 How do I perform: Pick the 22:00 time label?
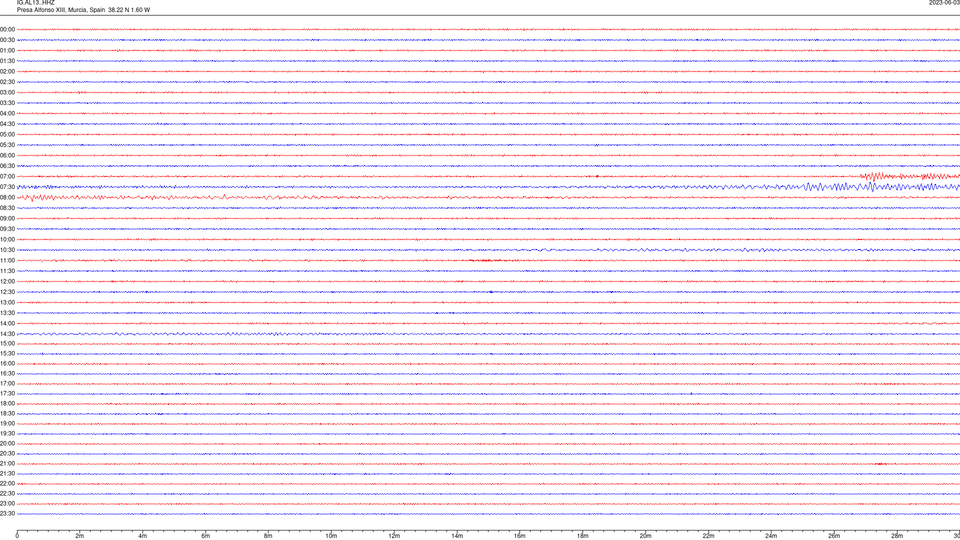tap(7, 484)
